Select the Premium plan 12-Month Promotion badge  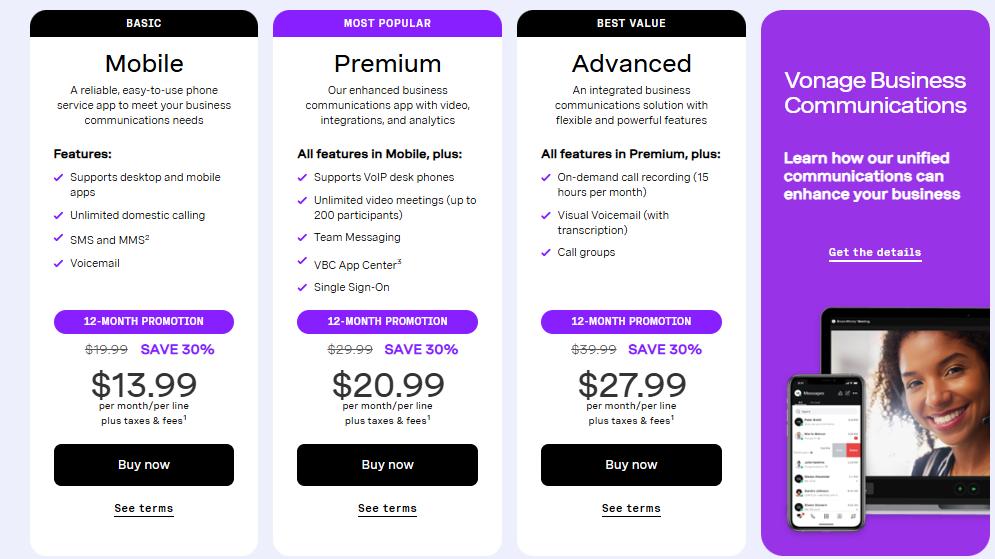coord(387,322)
